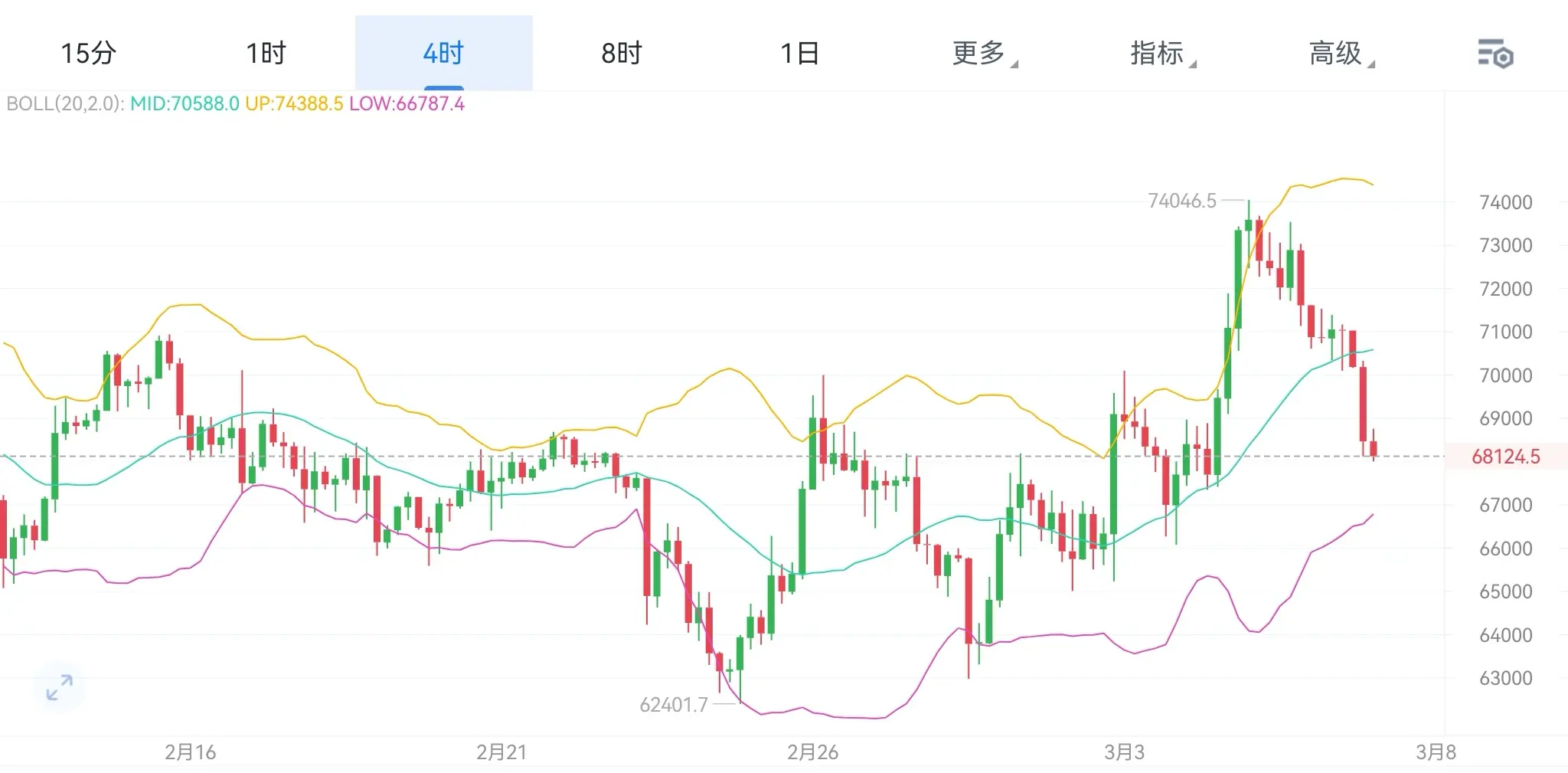This screenshot has width=1568, height=773.
Task: Expand chart to fullscreen with arrows icon
Action: pos(60,687)
